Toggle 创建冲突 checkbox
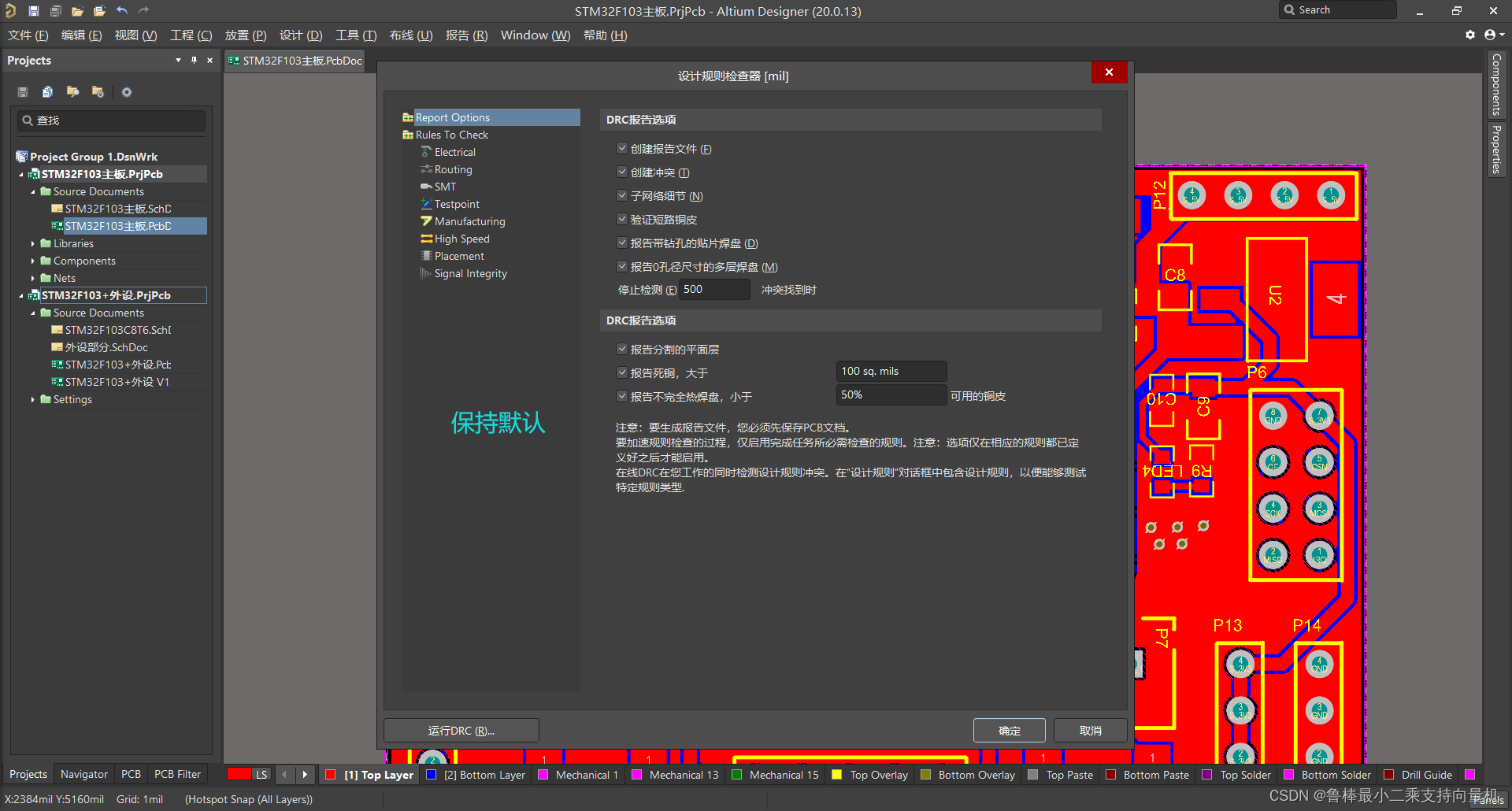This screenshot has width=1512, height=811. pyautogui.click(x=621, y=172)
